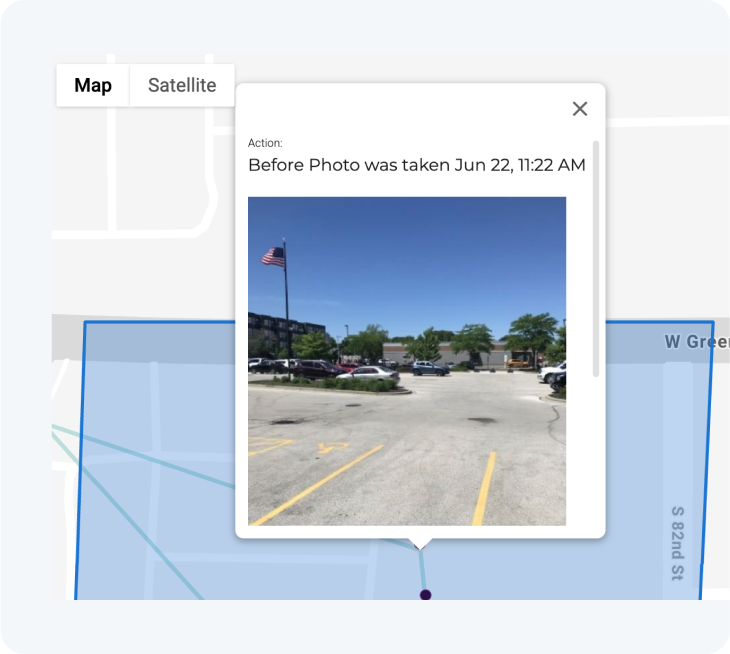Click the popup's pointer arrow tip

pyautogui.click(x=420, y=546)
